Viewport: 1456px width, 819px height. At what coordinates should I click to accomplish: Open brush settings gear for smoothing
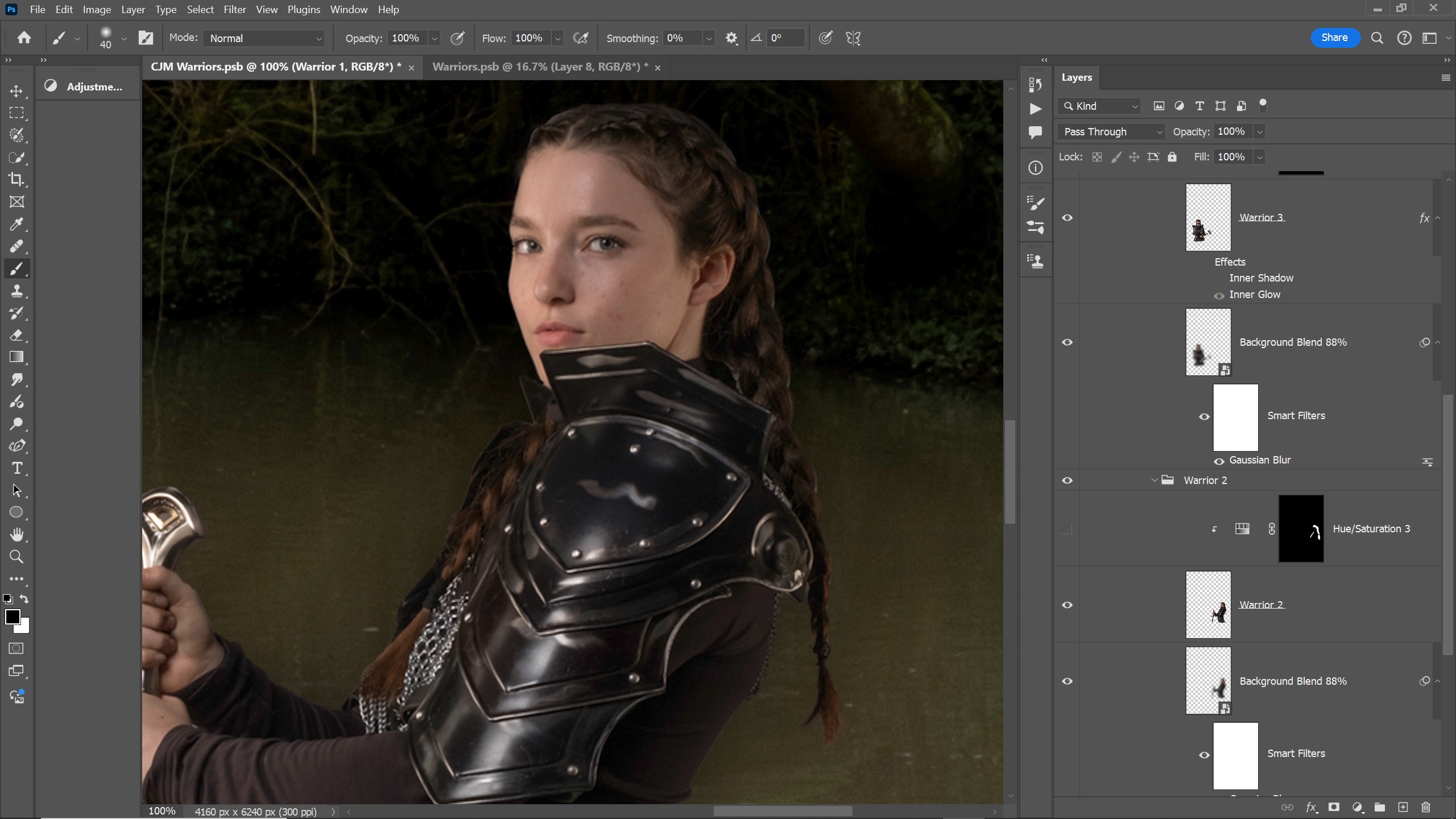[x=731, y=38]
